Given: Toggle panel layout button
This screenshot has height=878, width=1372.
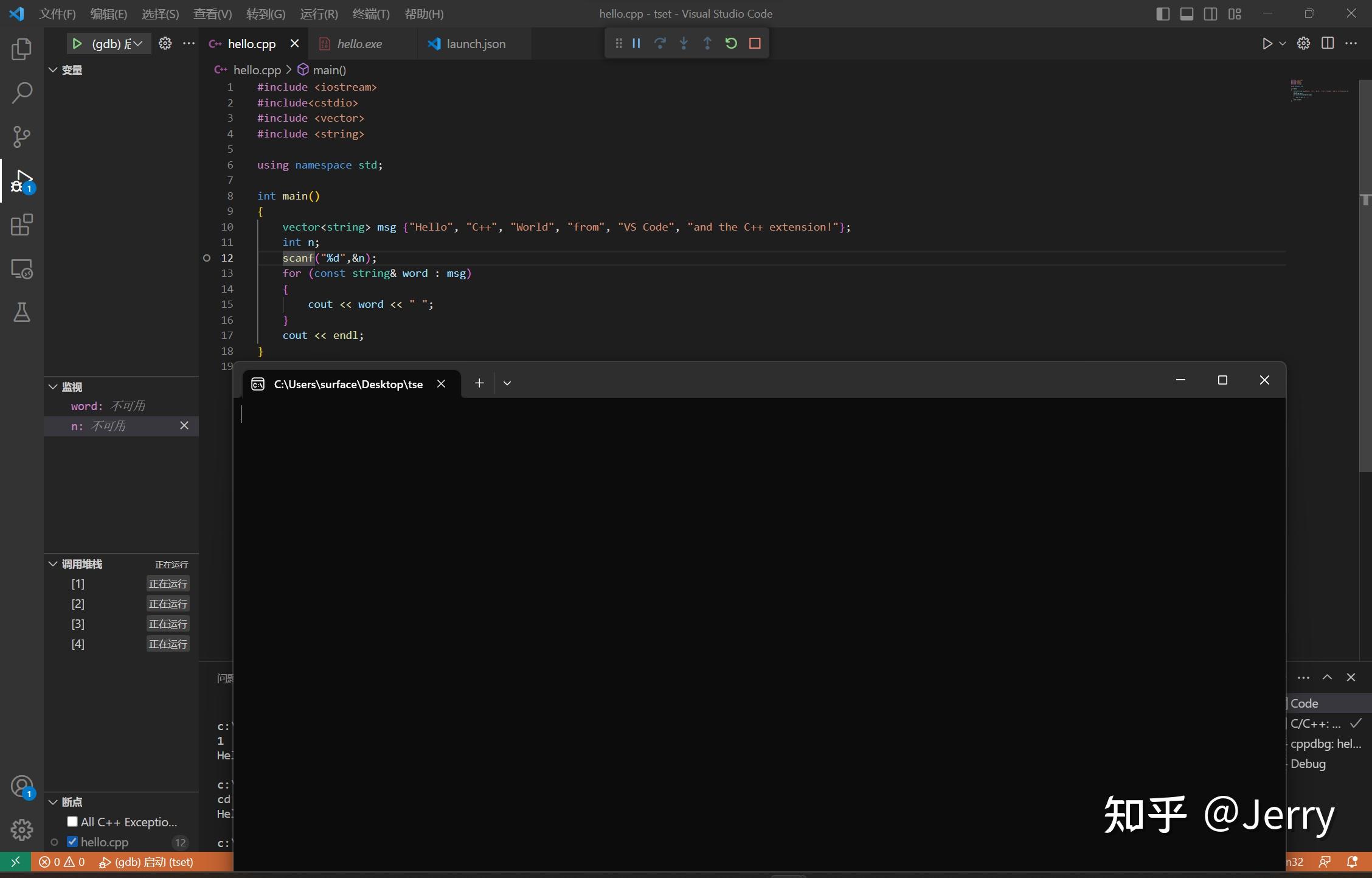Looking at the screenshot, I should click(1187, 13).
